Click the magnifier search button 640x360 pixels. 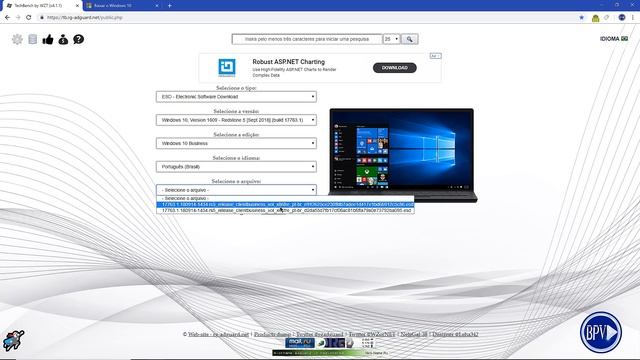[409, 39]
